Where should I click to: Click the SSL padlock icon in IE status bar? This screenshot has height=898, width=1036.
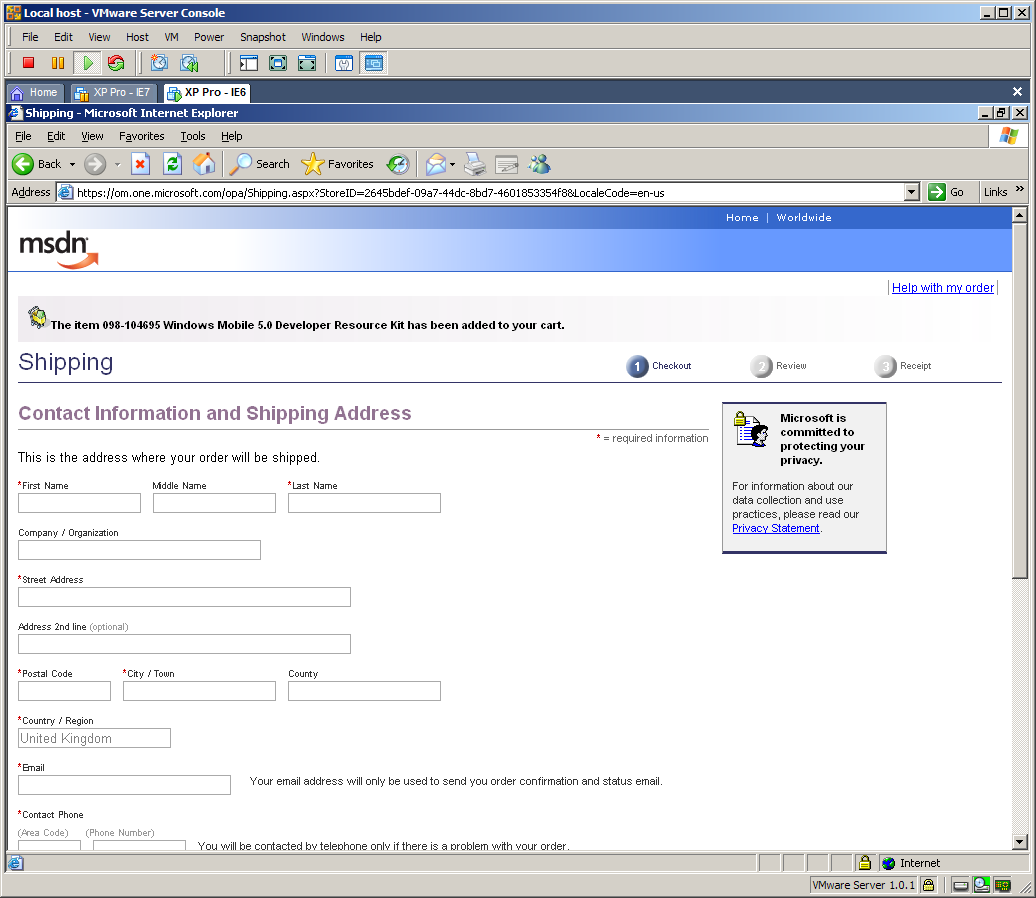point(864,862)
